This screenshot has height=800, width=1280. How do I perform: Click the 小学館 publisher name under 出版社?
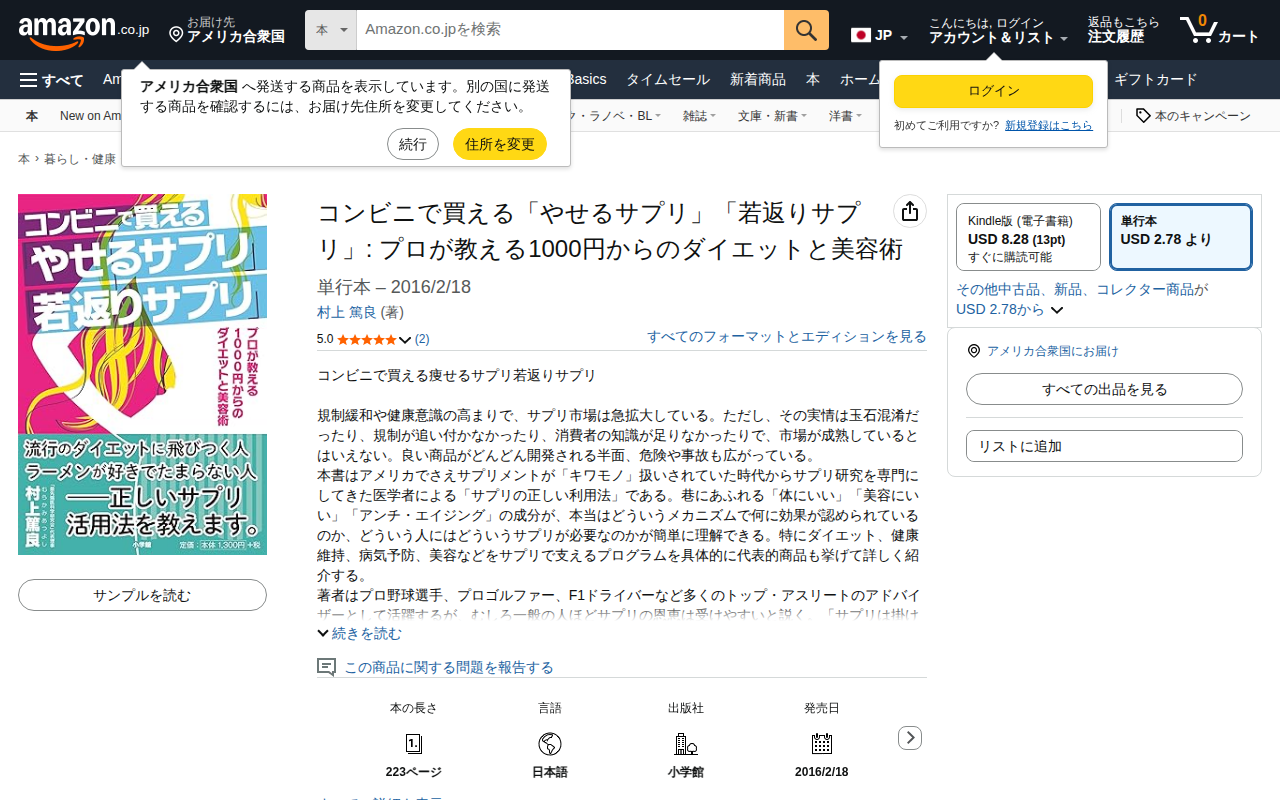(x=686, y=772)
